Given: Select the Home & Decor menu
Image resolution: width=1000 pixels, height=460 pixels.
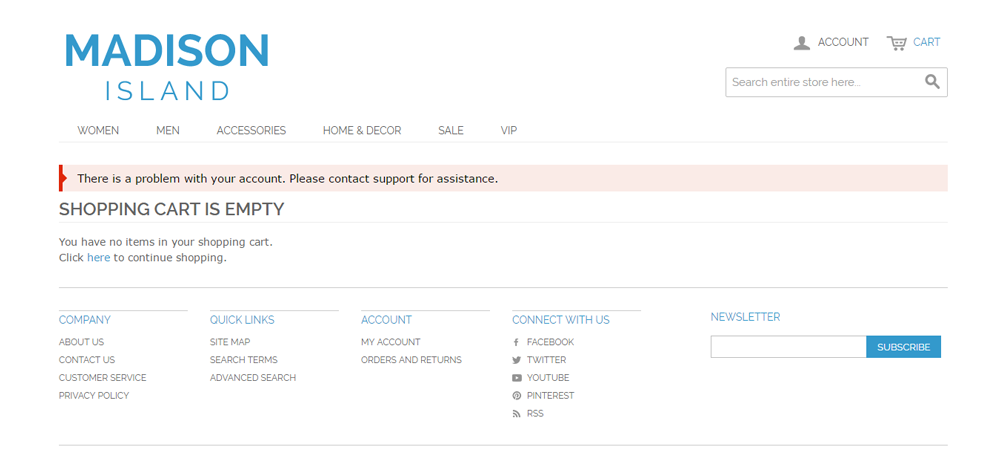Looking at the screenshot, I should 362,130.
